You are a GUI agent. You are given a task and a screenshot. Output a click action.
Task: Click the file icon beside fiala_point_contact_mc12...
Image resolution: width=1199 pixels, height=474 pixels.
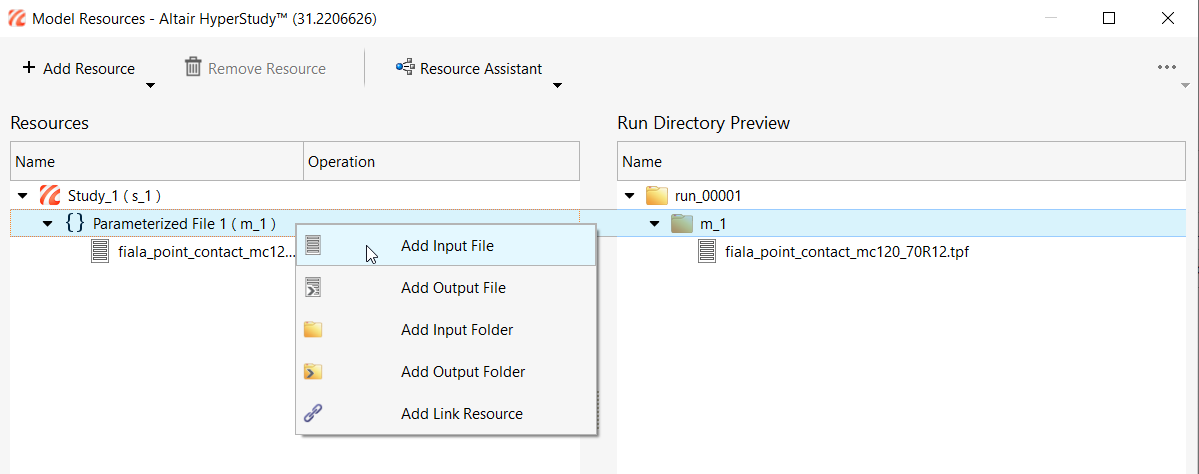pos(99,251)
